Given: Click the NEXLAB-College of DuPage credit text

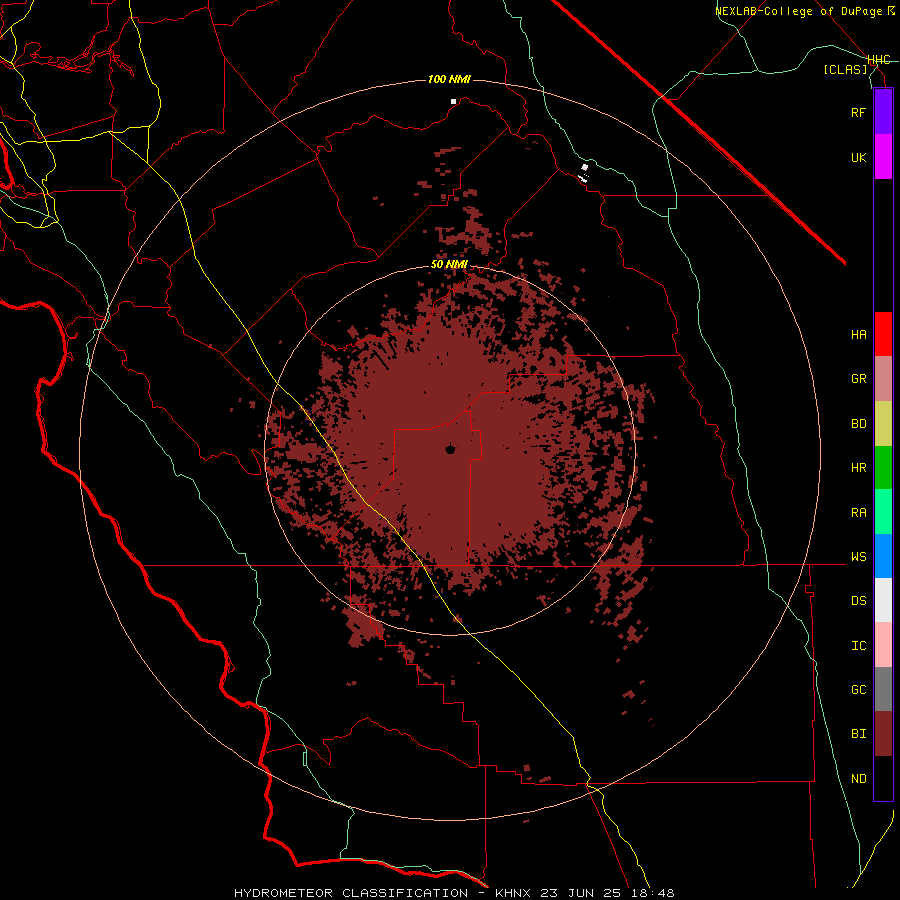Looking at the screenshot, I should (x=801, y=11).
